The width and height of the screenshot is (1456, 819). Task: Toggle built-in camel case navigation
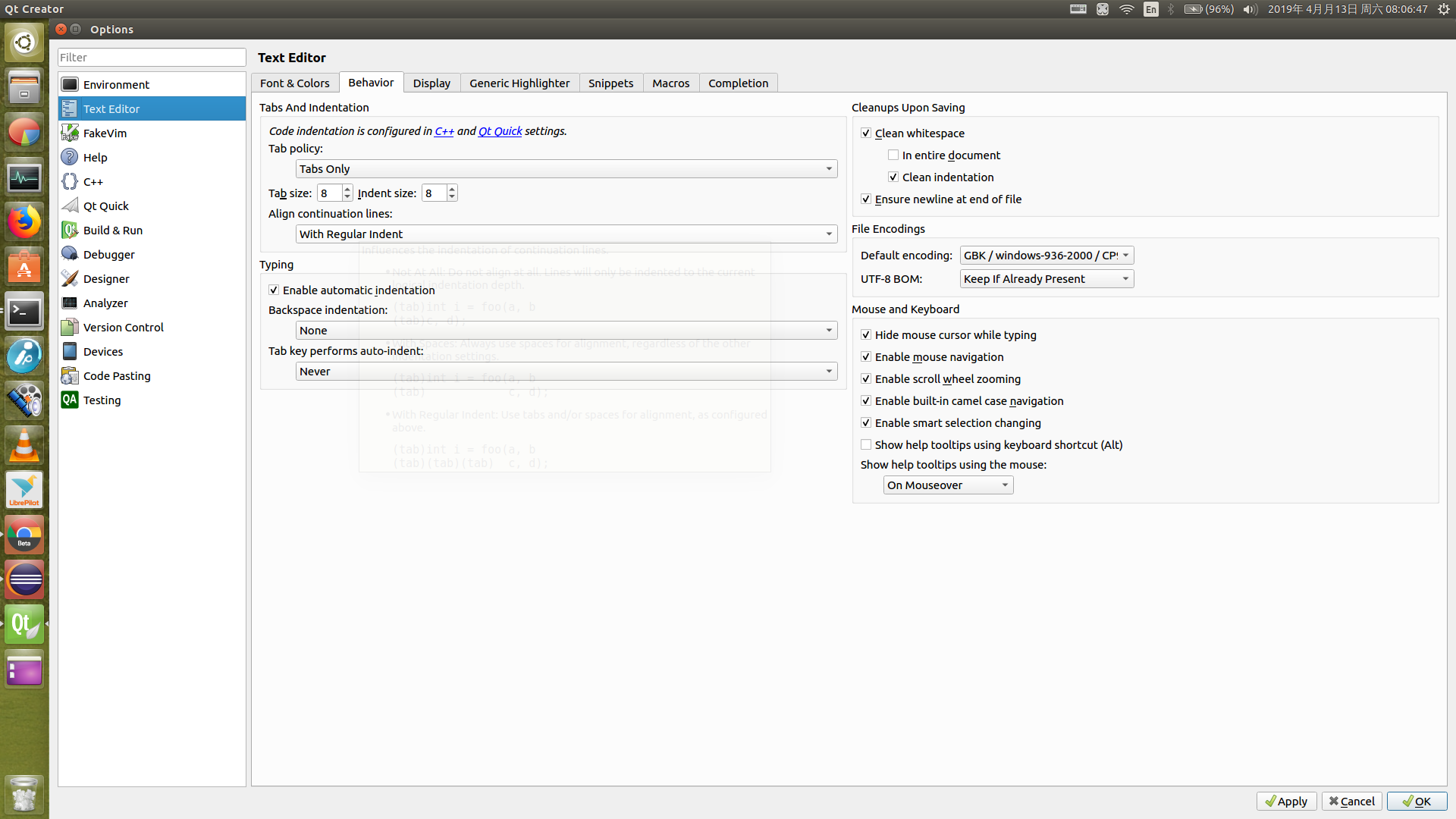pyautogui.click(x=866, y=400)
